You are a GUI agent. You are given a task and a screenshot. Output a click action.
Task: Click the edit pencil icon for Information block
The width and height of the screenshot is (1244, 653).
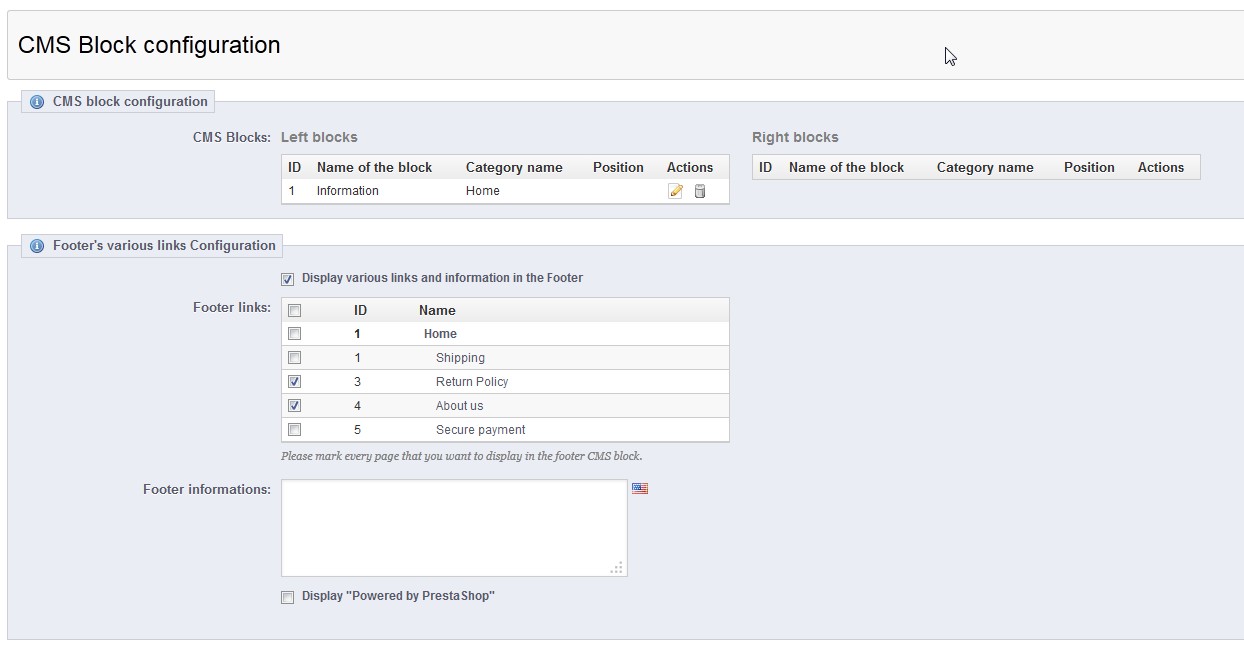point(675,191)
